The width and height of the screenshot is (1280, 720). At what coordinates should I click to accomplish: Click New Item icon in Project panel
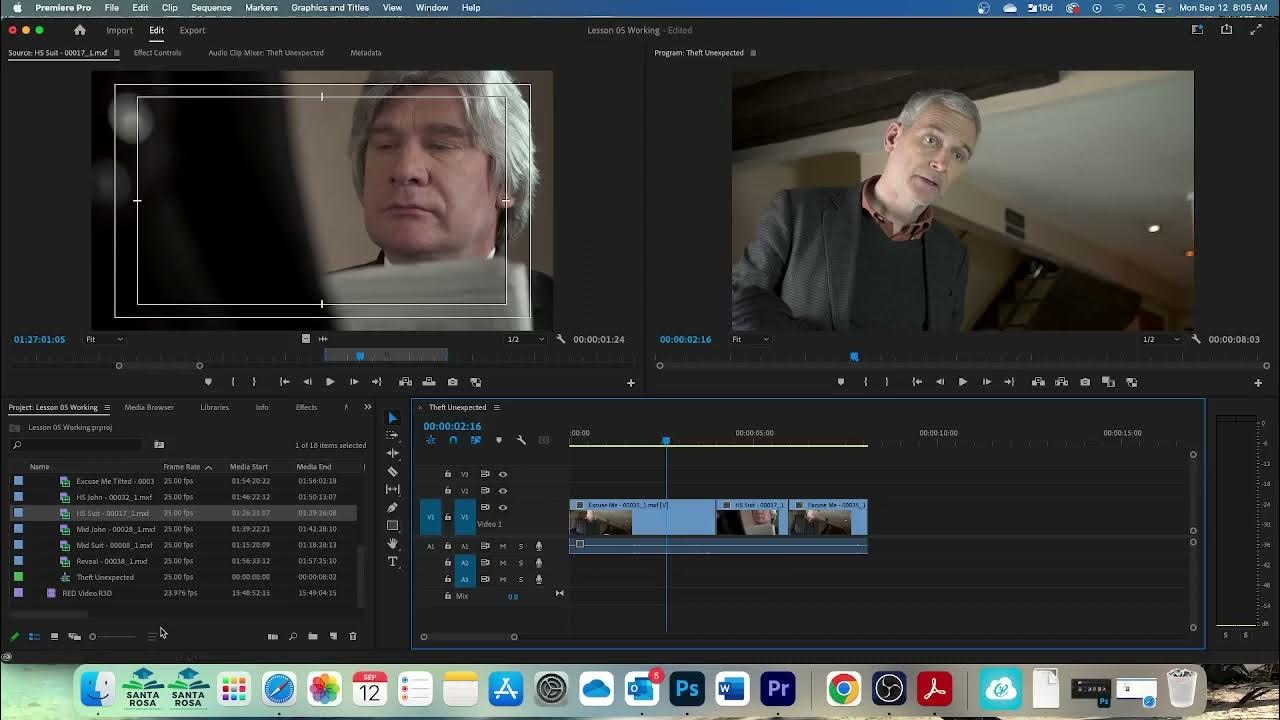coord(333,636)
